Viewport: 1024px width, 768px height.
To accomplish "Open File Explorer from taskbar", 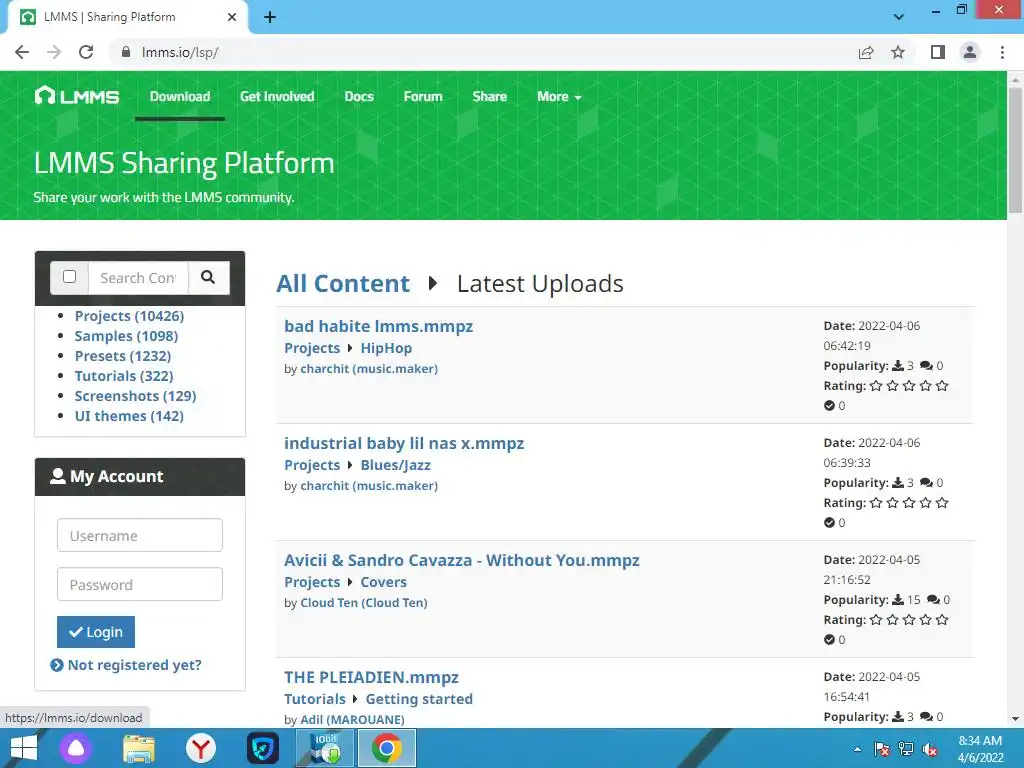I will [139, 748].
